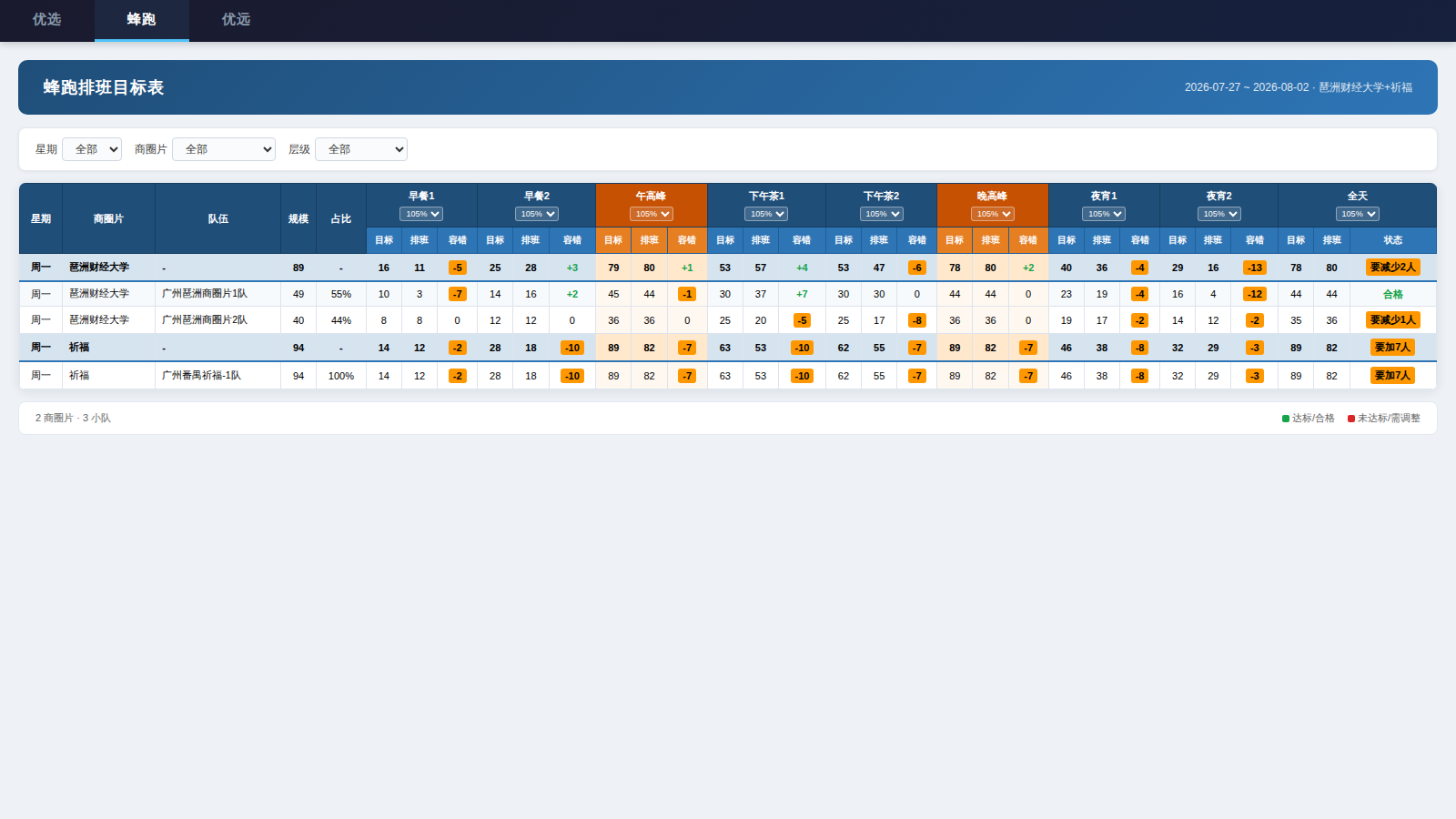Click the 商圈片 column header
This screenshot has width=1456, height=819.
click(x=108, y=218)
